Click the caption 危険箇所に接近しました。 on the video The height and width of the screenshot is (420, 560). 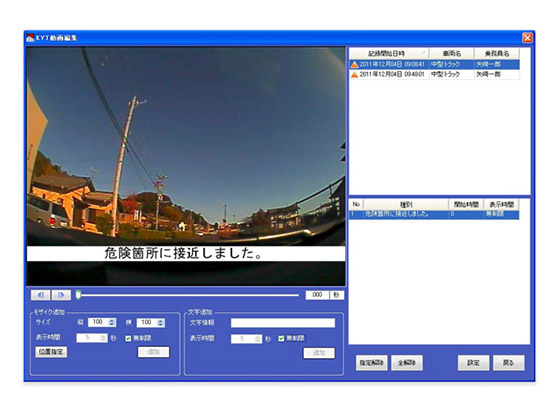click(184, 253)
